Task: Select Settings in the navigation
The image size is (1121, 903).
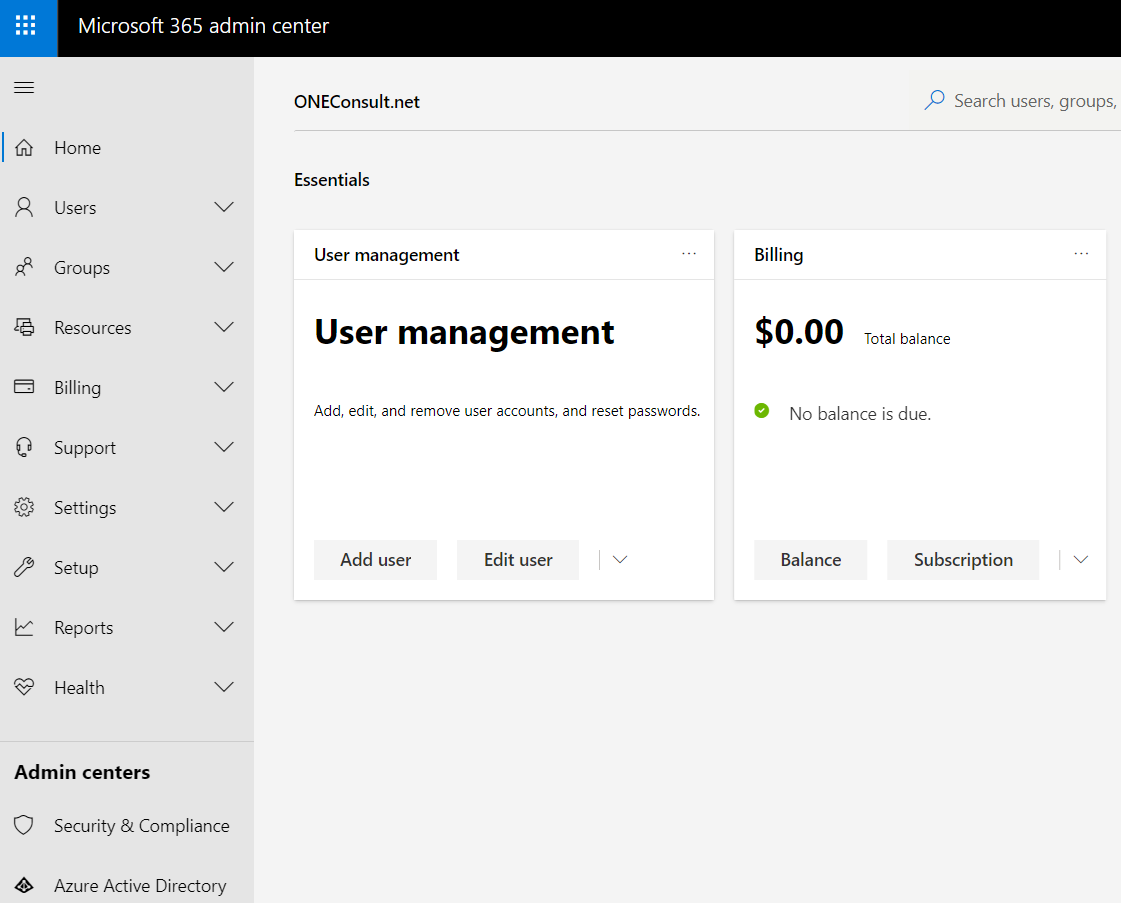Action: coord(127,507)
